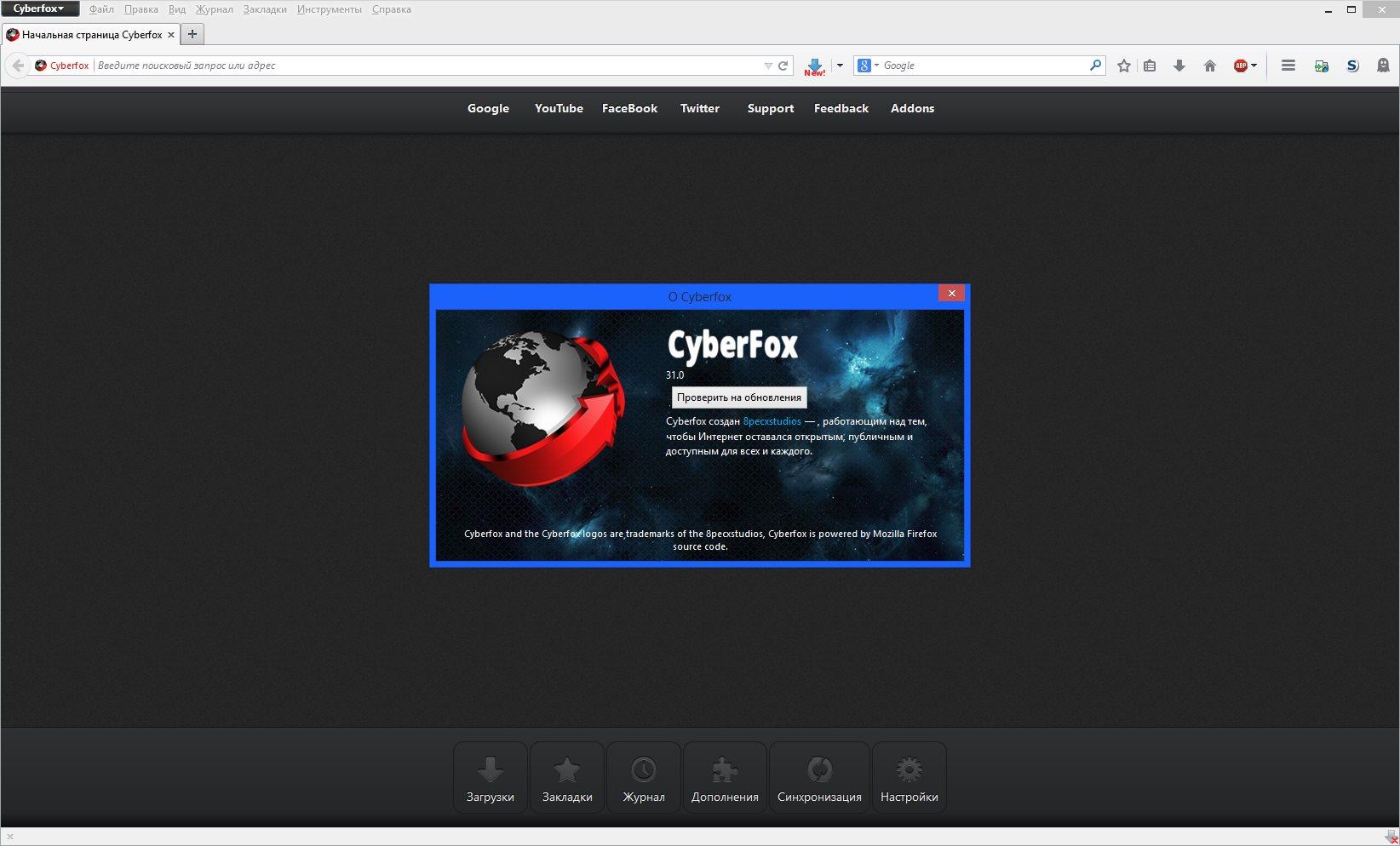1400x846 pixels.
Task: Open the Закладки menu
Action: [x=265, y=9]
